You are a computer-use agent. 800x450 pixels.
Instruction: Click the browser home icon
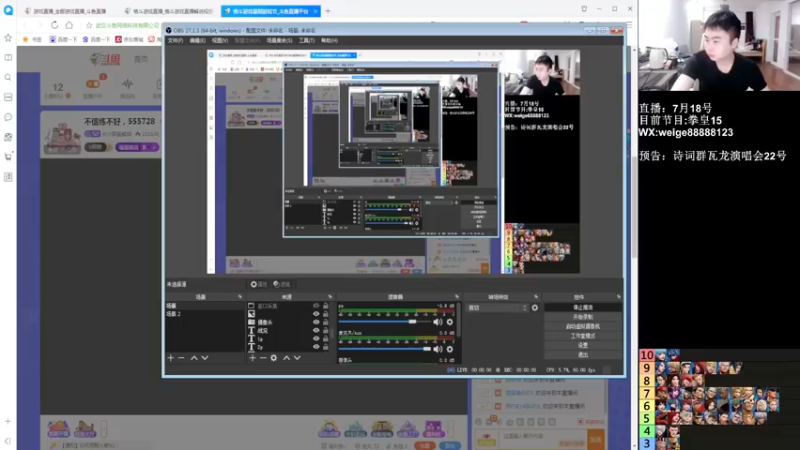69,24
